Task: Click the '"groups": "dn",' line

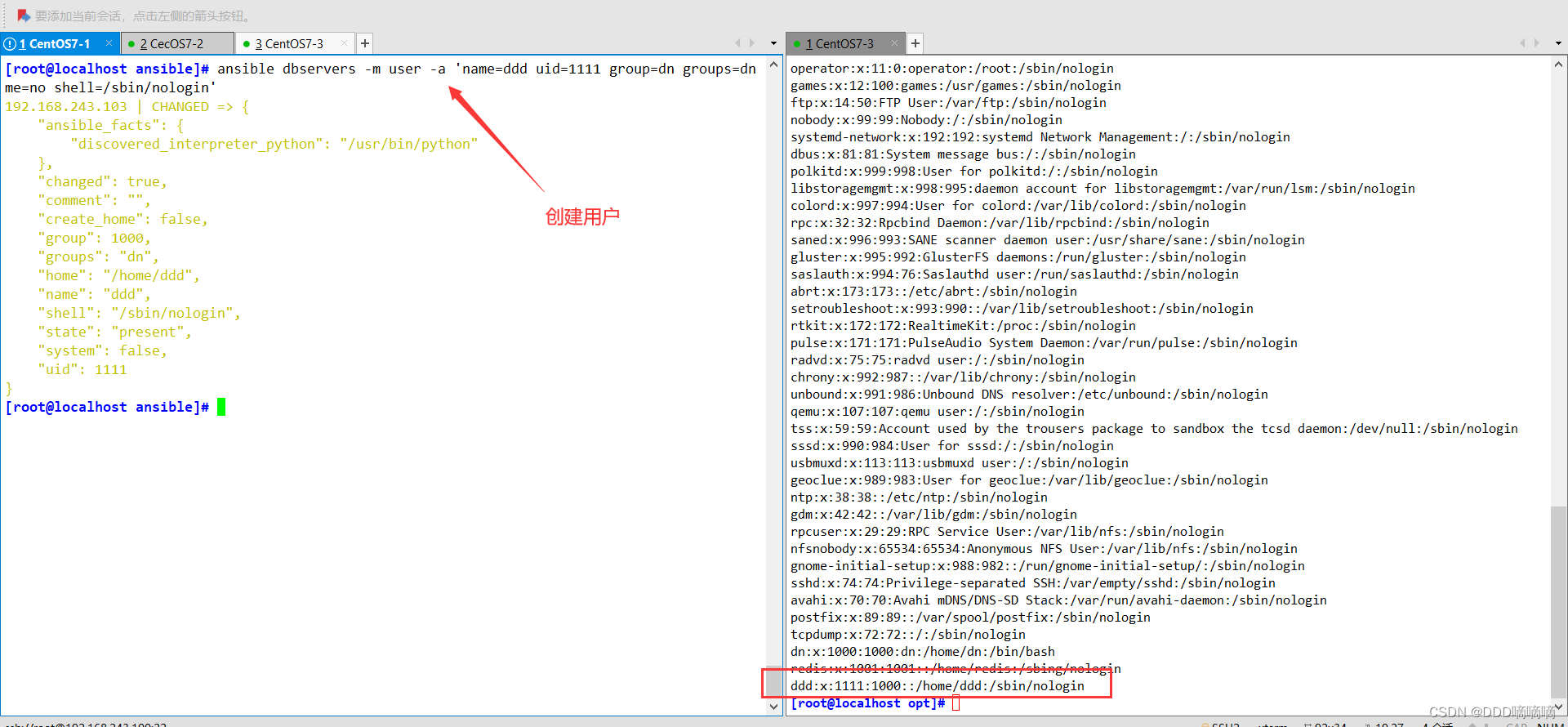Action: pyautogui.click(x=98, y=256)
